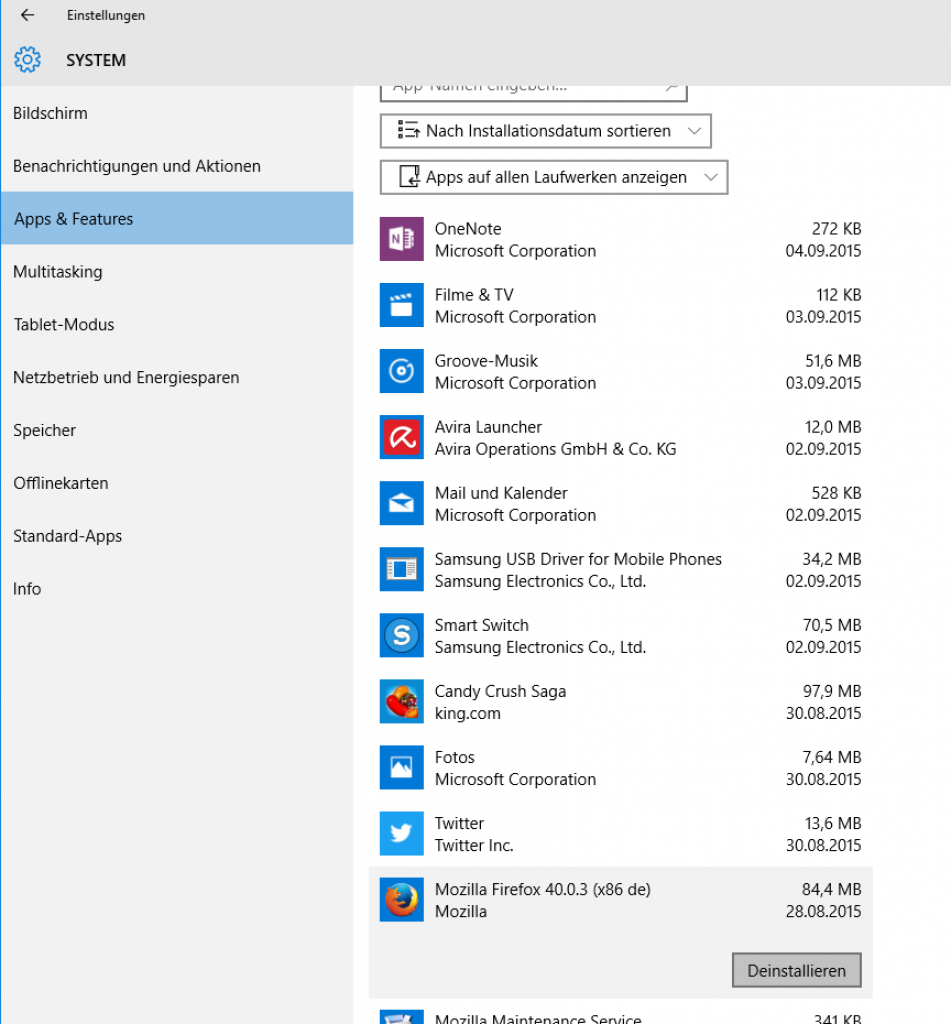951x1024 pixels.
Task: Click the king.com publisher text
Action: point(468,713)
